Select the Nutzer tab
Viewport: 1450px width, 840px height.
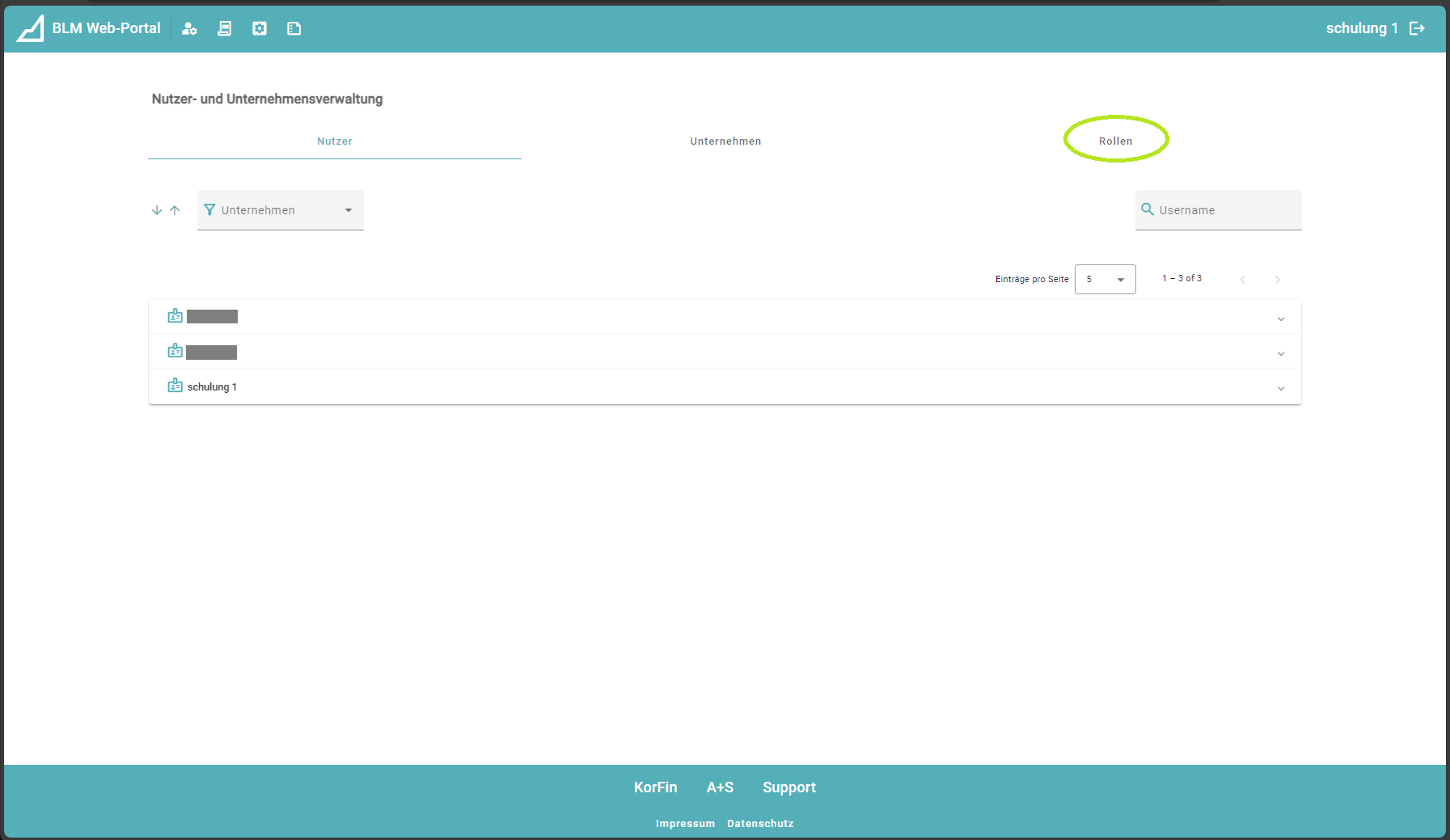[x=335, y=141]
